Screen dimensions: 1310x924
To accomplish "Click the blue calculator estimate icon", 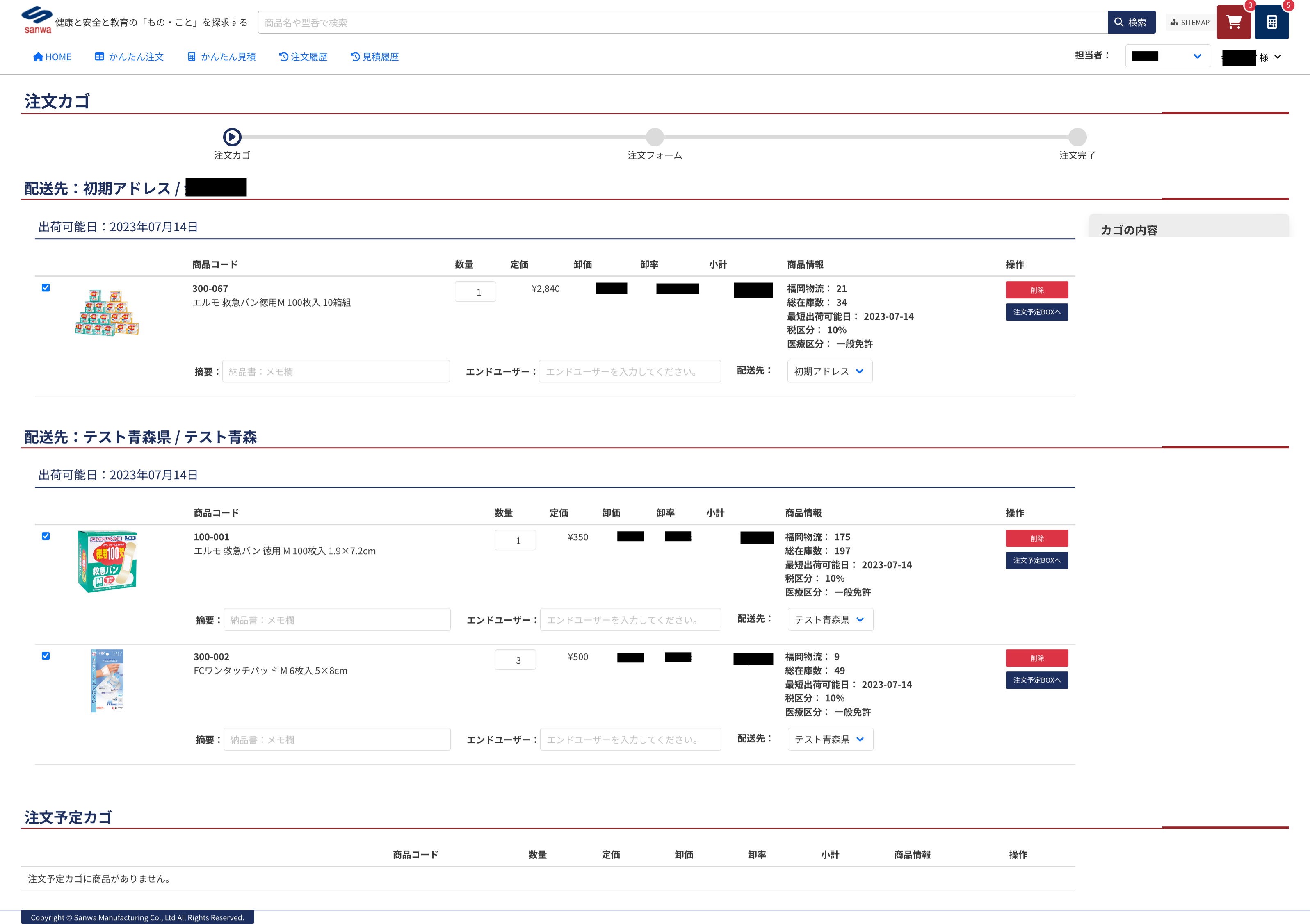I will (1271, 22).
